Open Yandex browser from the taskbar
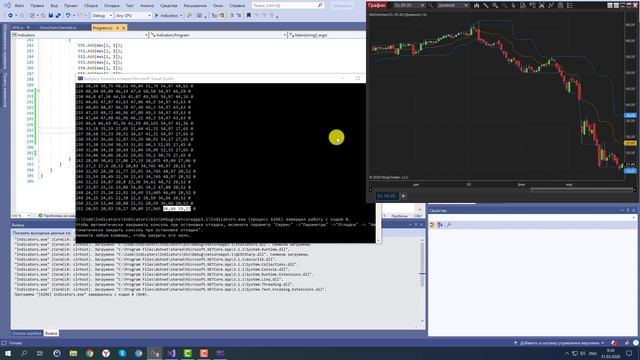Viewport: 640px width, 360px height. (x=106, y=353)
